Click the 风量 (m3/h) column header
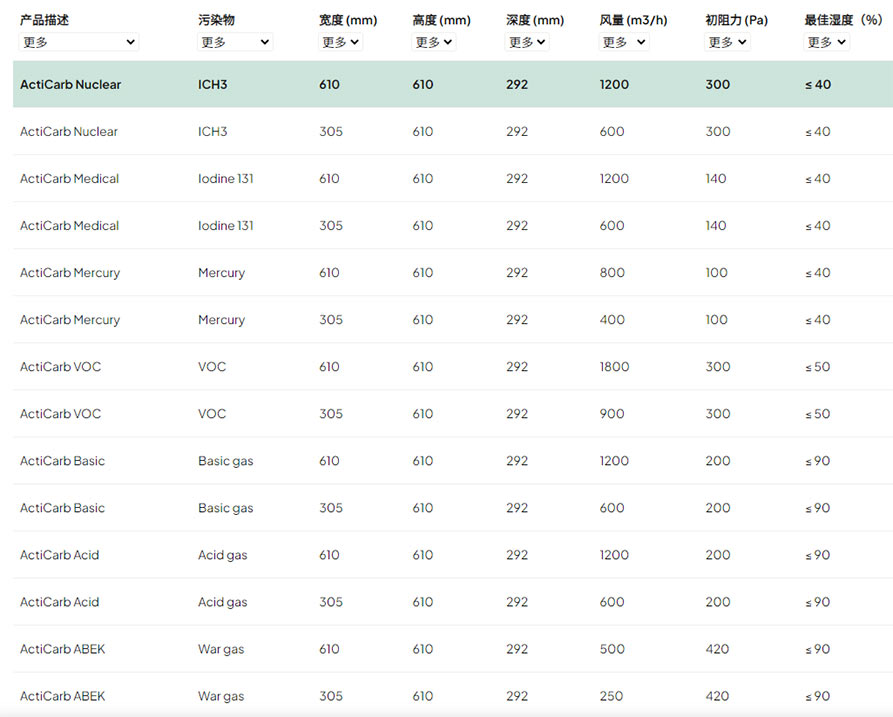Viewport: 893px width, 717px height. [633, 21]
